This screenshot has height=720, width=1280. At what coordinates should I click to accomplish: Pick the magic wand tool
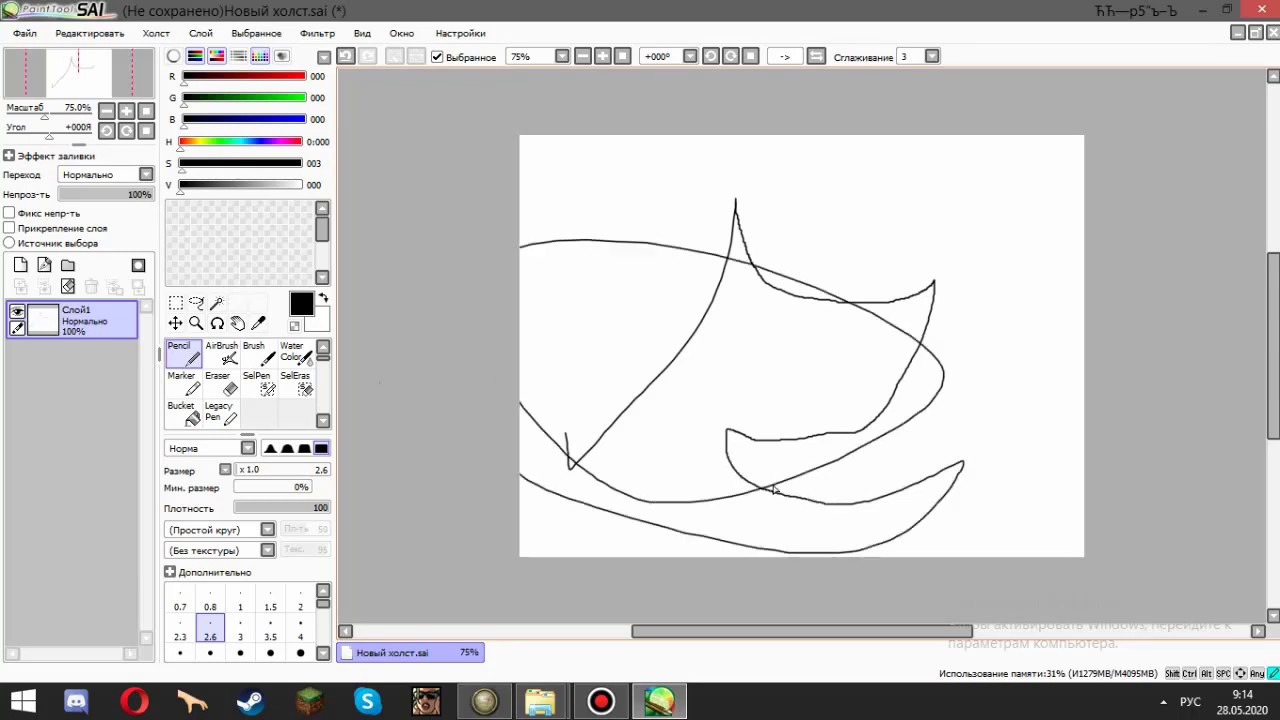(217, 303)
